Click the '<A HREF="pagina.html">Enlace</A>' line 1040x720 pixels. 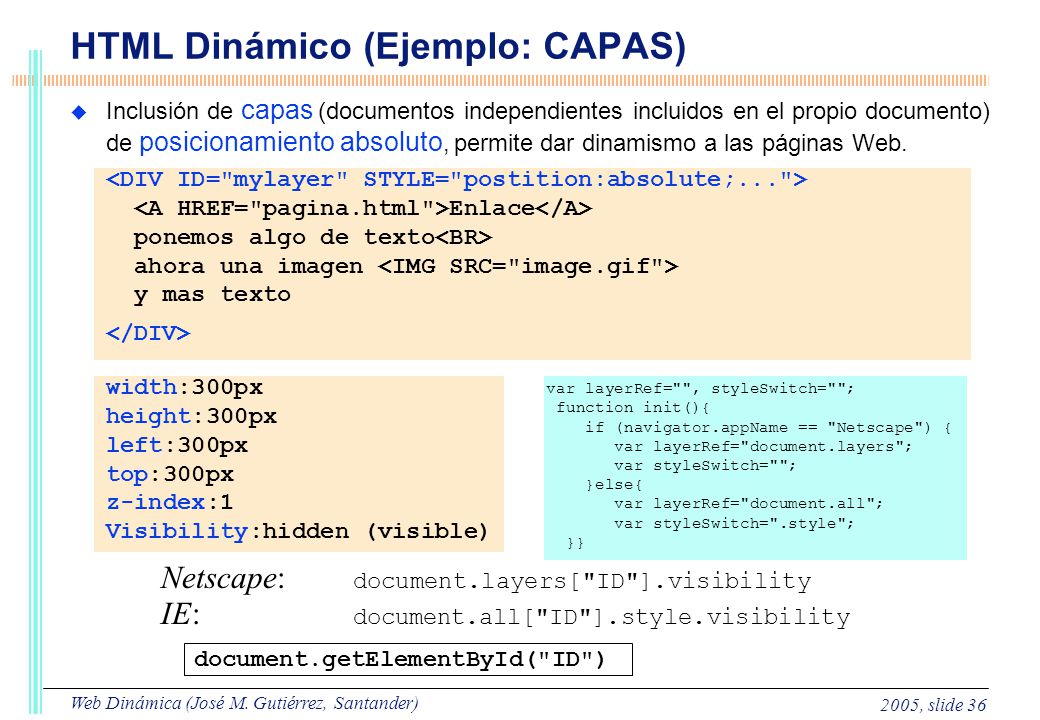tap(363, 209)
